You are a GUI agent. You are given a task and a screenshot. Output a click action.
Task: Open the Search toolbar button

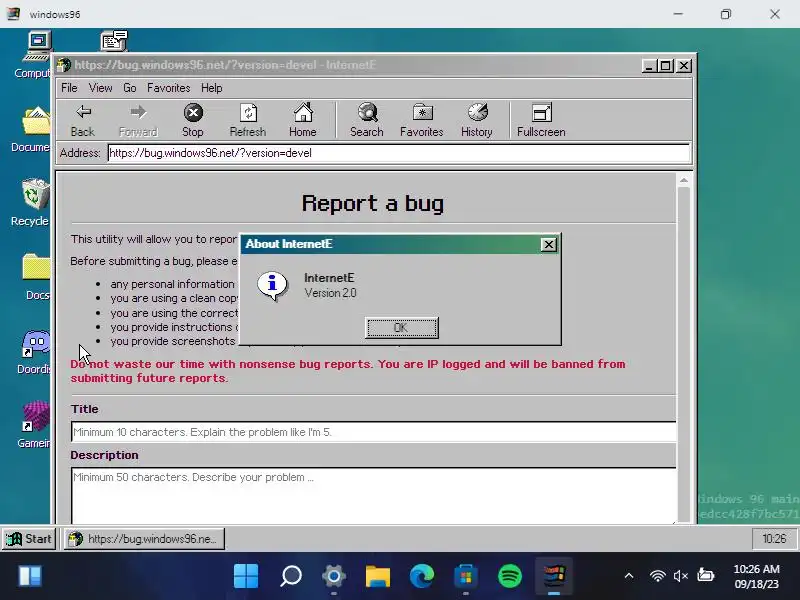click(367, 120)
